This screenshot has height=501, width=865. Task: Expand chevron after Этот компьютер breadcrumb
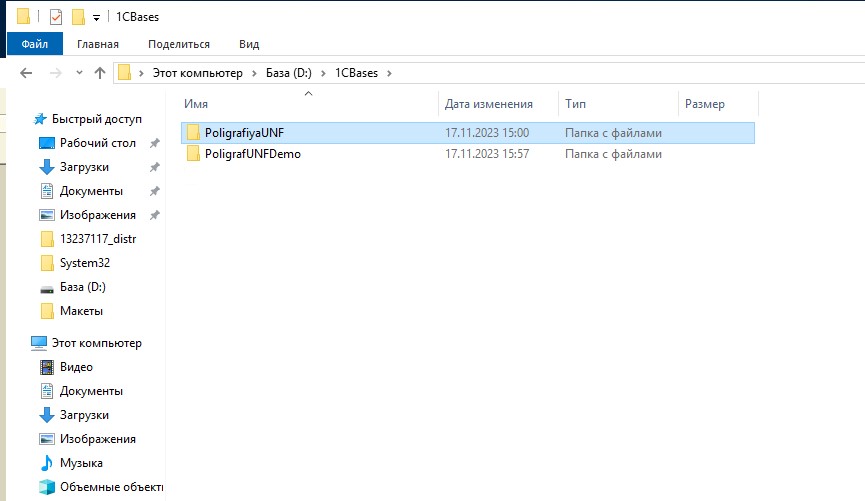click(254, 73)
